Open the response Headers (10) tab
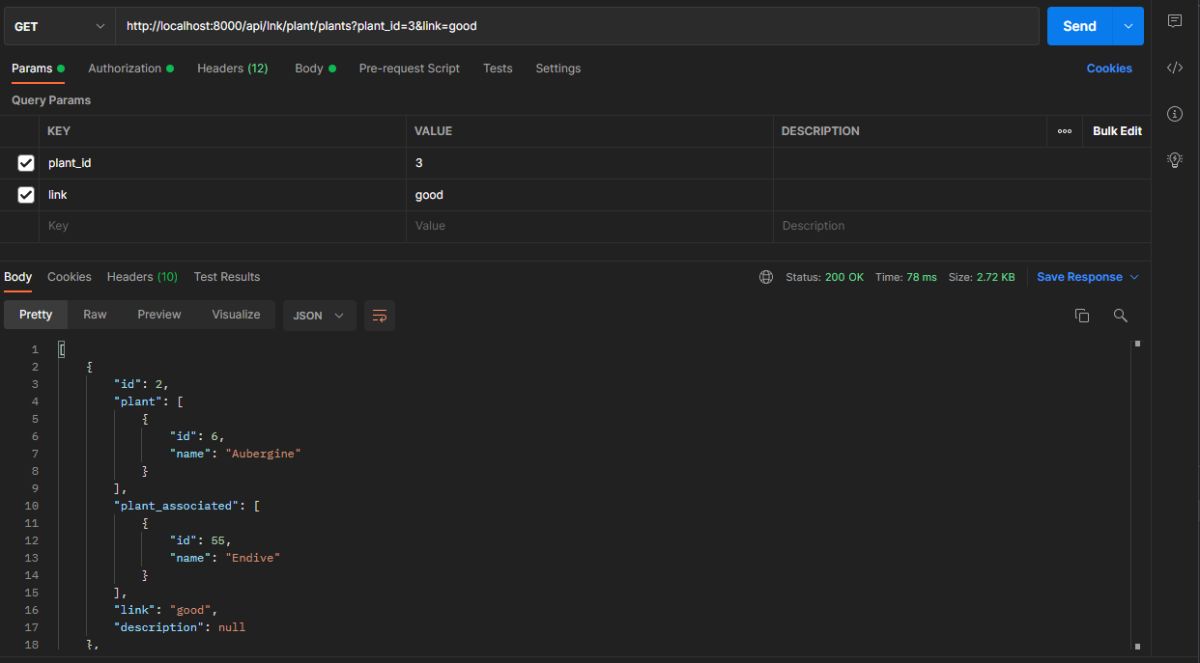Screen dimensions: 1200x663 point(142,277)
